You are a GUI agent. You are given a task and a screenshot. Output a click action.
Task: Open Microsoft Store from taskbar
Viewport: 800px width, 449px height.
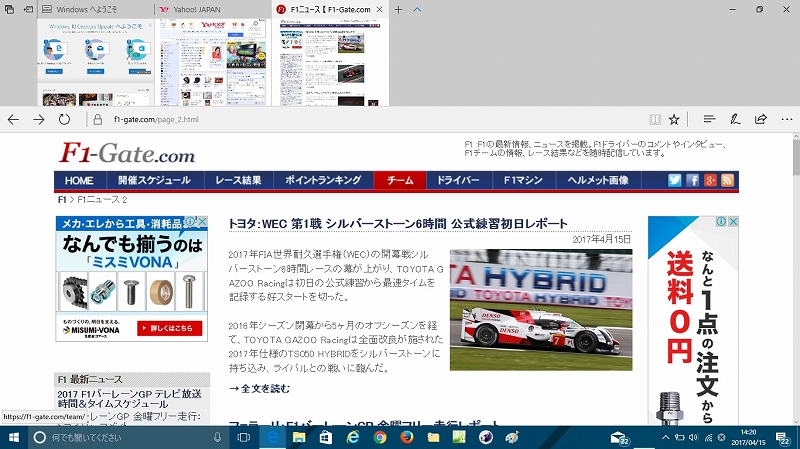click(x=326, y=437)
